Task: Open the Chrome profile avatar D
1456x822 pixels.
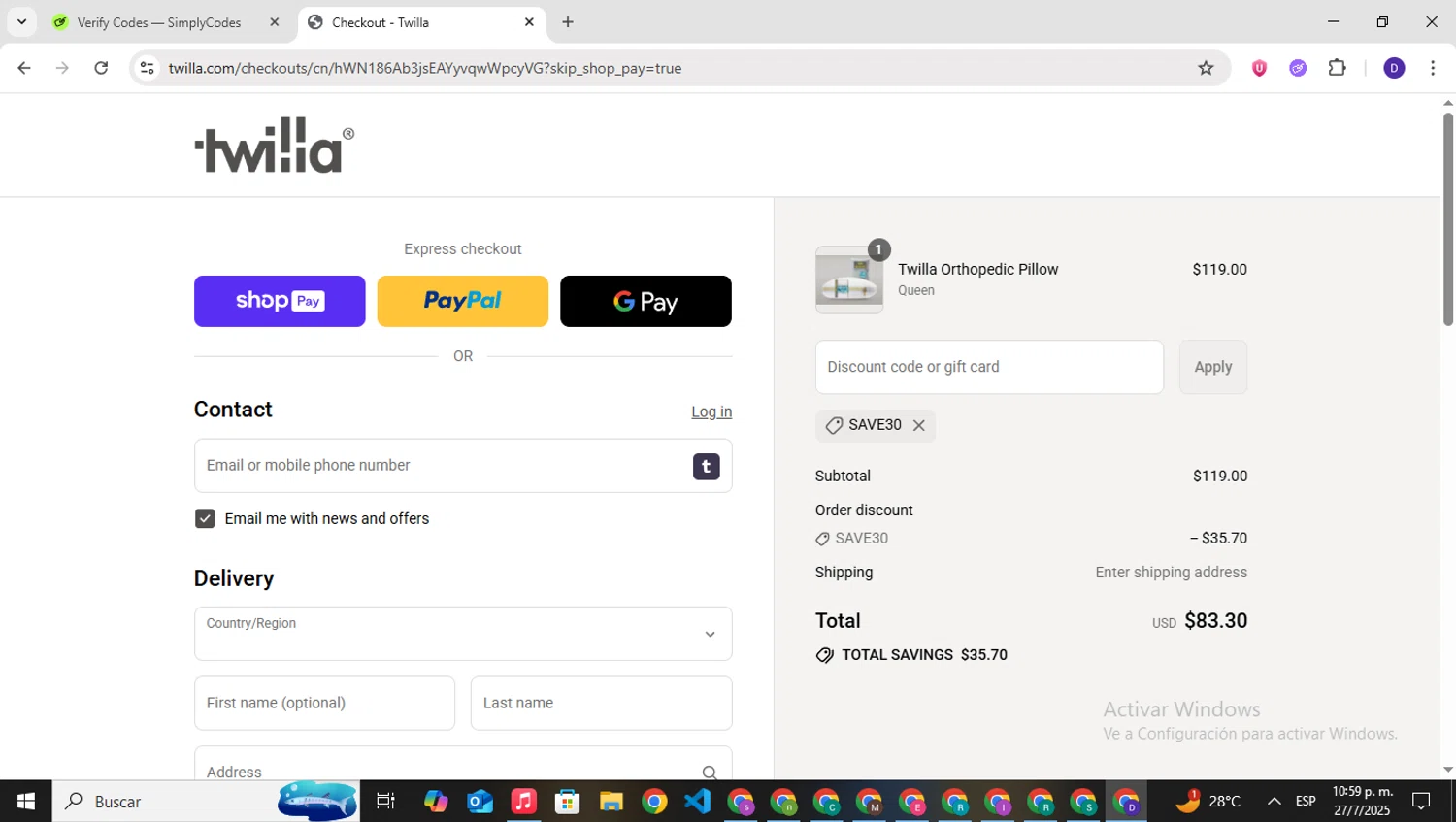Action: [1394, 68]
